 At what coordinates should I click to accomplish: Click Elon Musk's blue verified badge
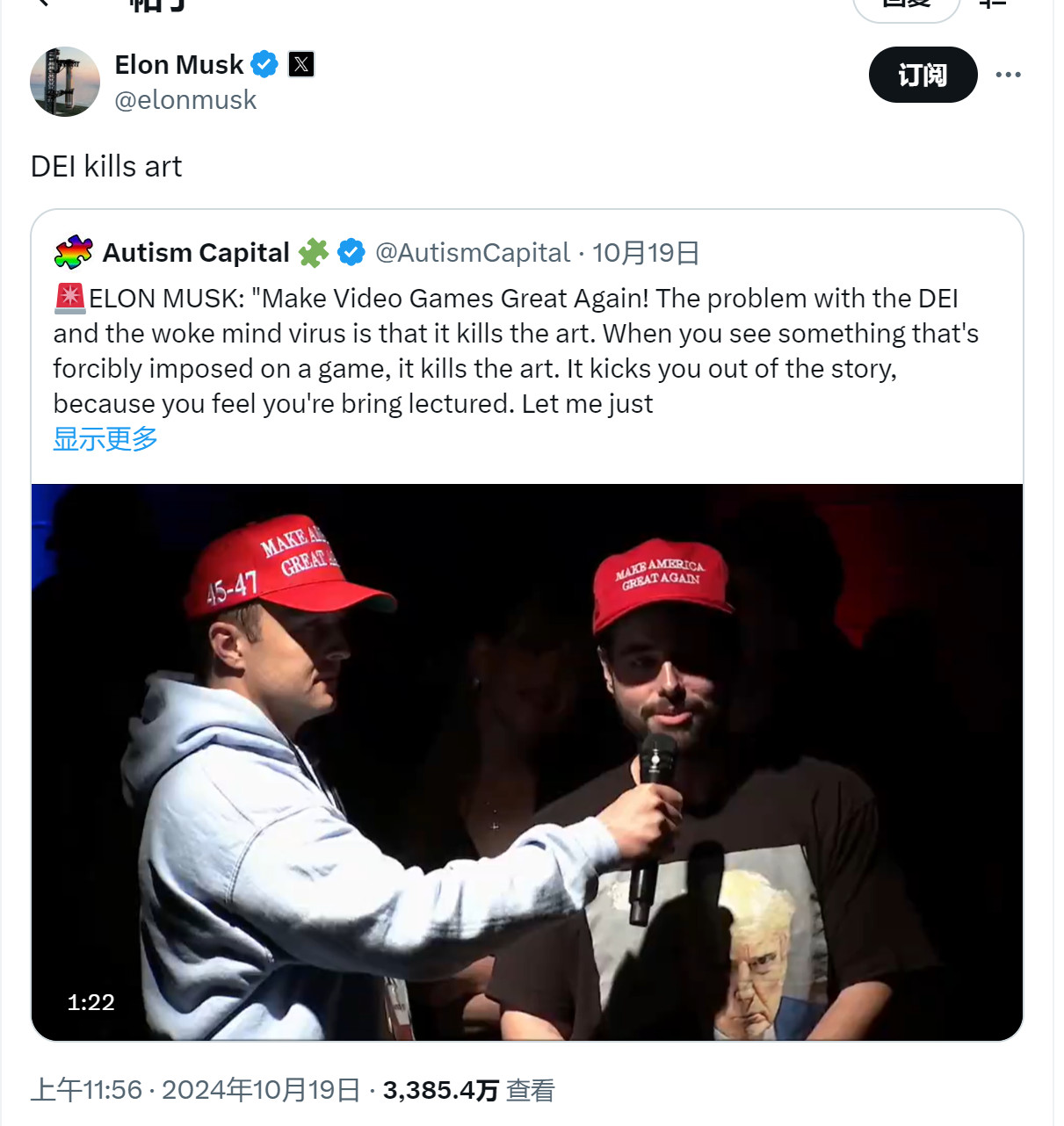coord(264,64)
